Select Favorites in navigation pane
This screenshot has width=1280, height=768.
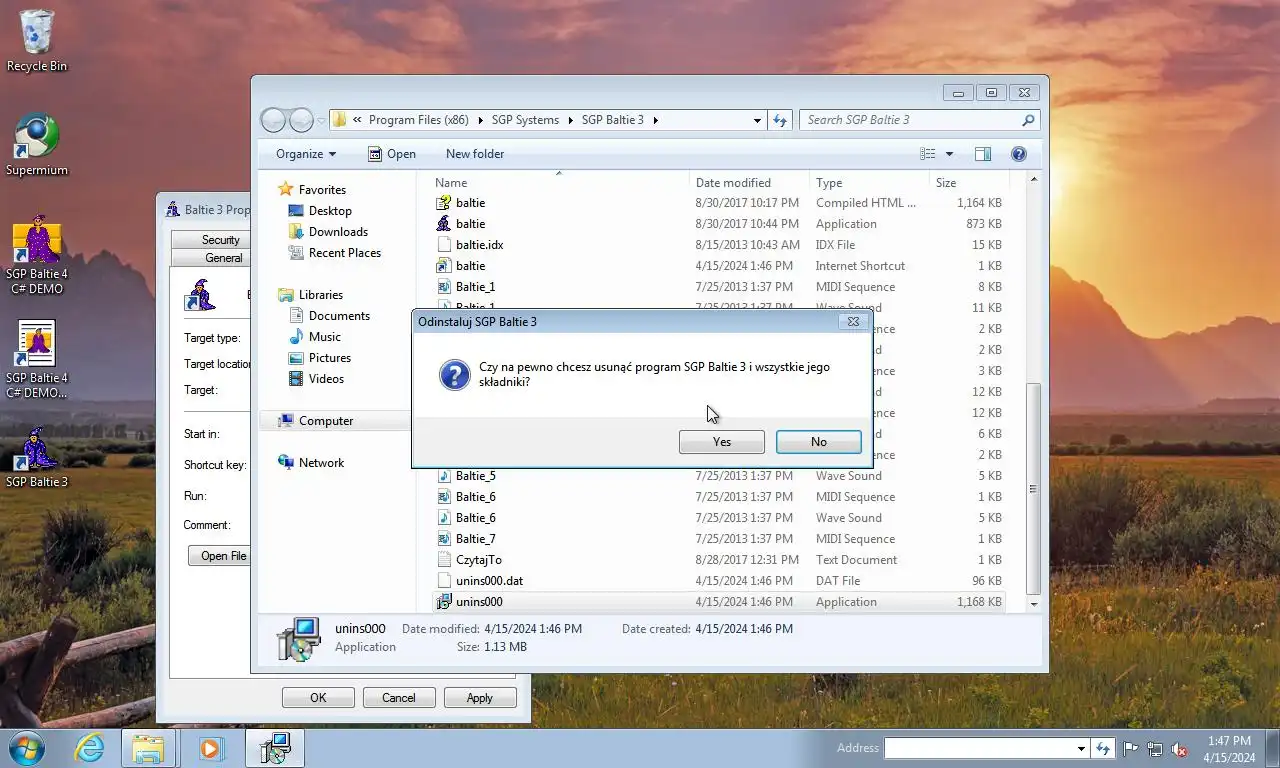click(x=322, y=190)
